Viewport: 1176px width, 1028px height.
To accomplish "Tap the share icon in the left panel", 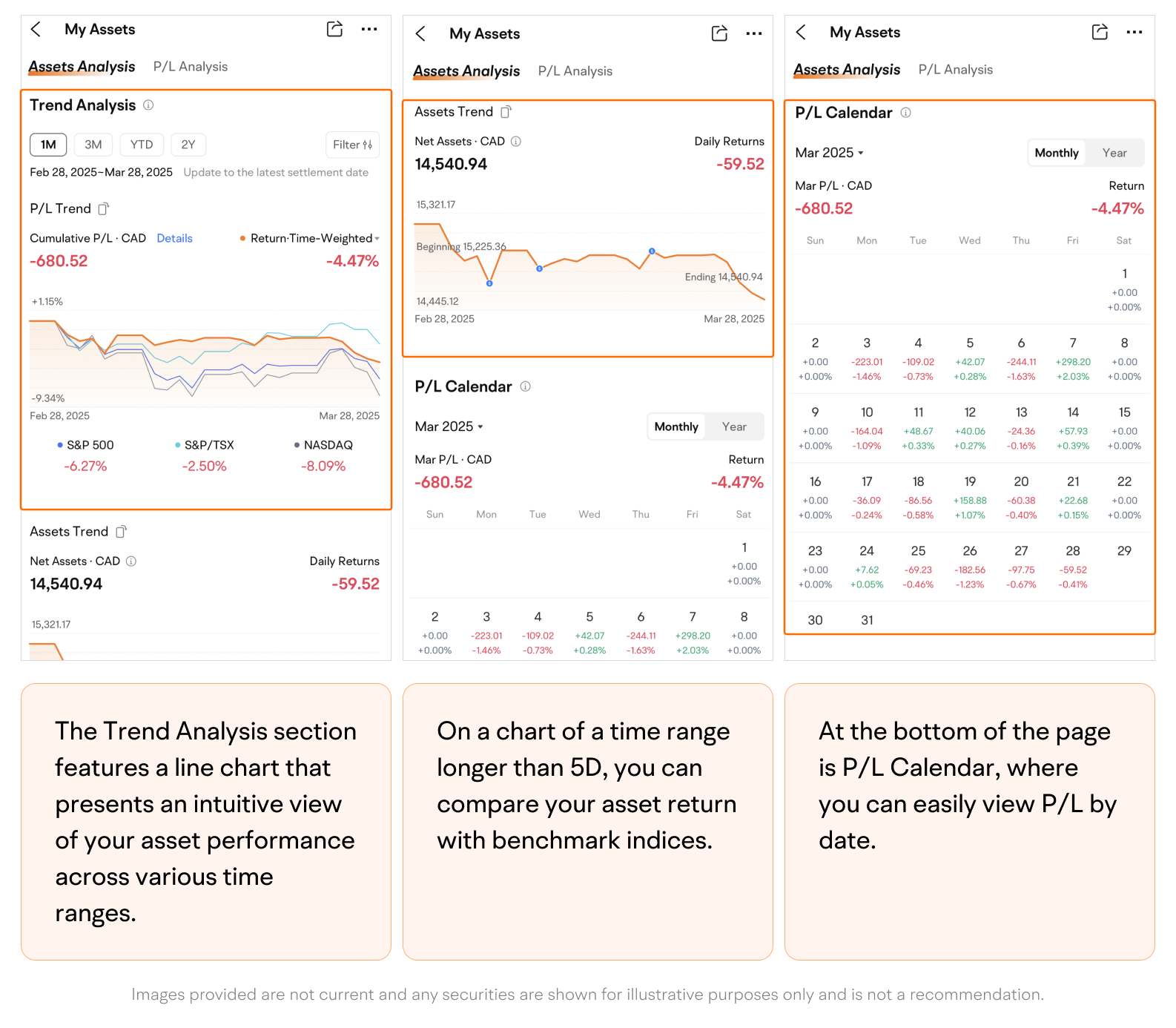I will (x=334, y=30).
